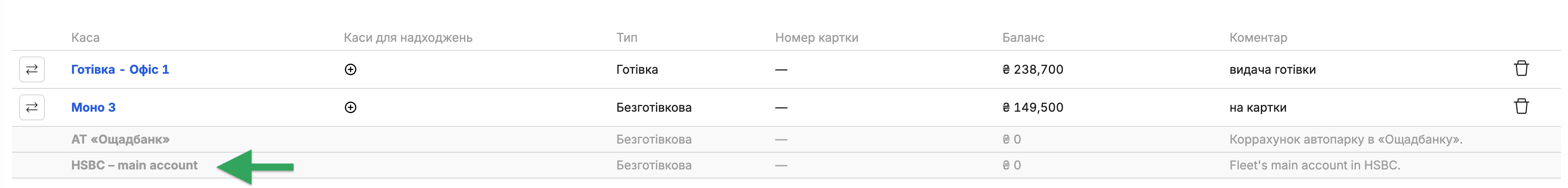Add income cash desk for Моно 3 row
Screen dimensions: 1568x188
coord(351,107)
